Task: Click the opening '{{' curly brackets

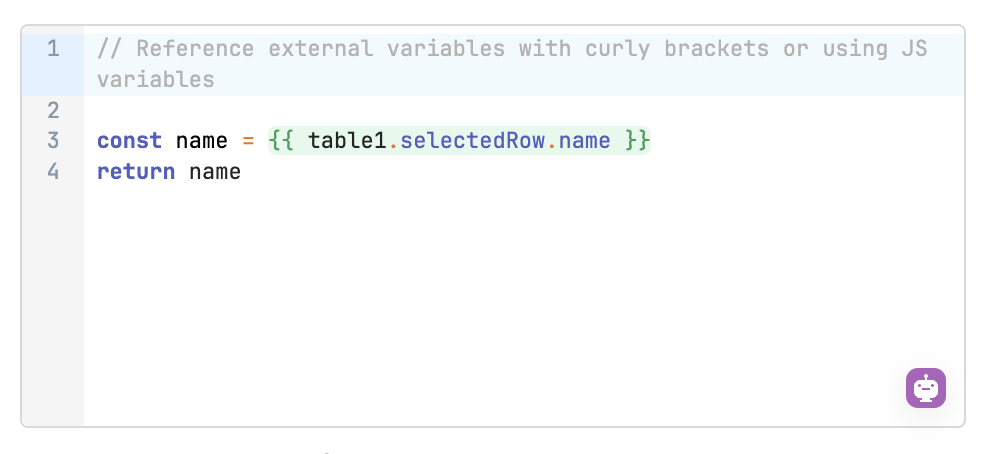Action: [282, 140]
